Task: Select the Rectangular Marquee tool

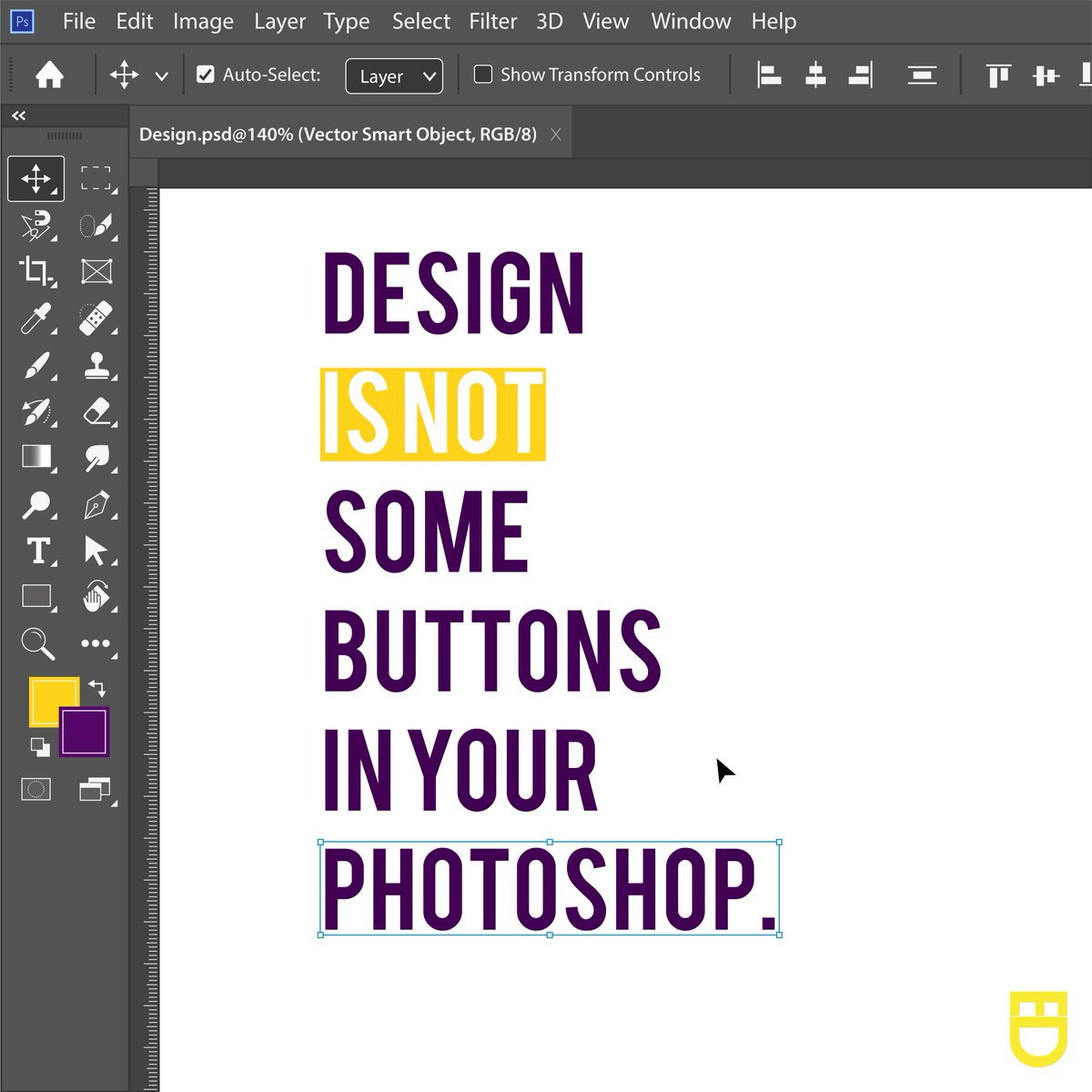Action: (96, 178)
